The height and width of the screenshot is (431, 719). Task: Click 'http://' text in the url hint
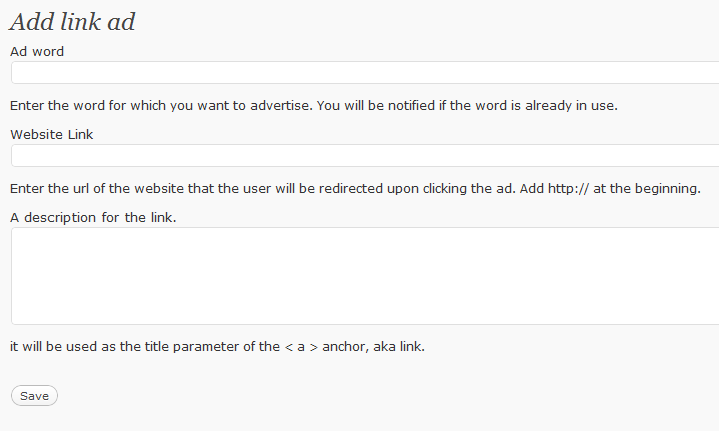tap(569, 188)
